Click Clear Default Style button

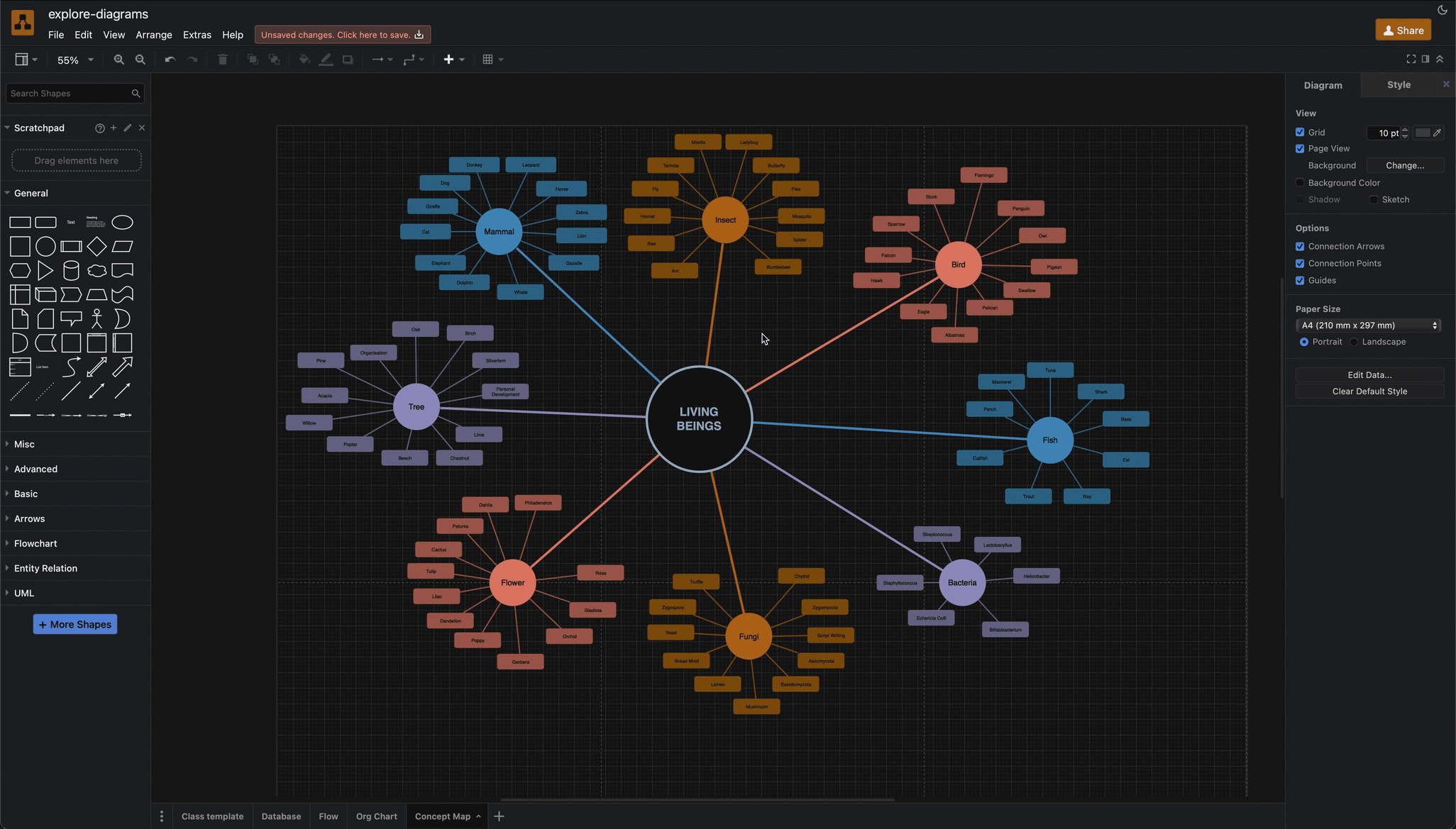1369,391
